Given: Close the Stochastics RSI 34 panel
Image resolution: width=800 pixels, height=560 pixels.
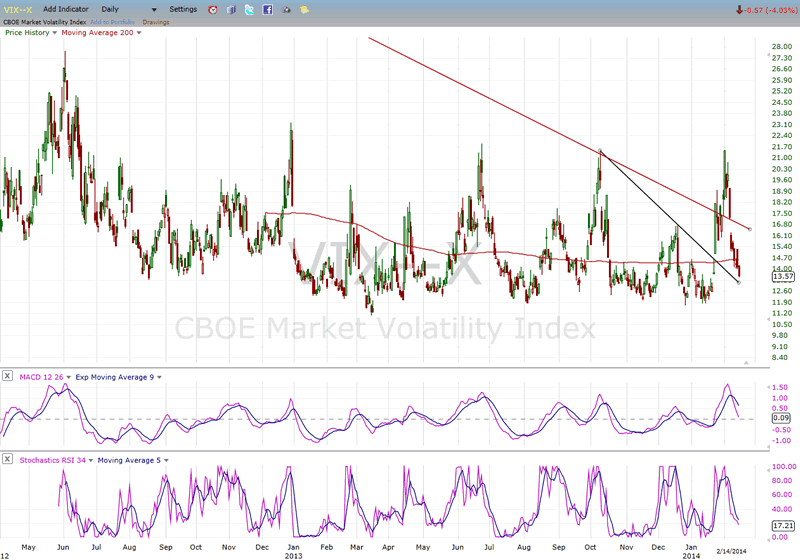Looking at the screenshot, I should [x=7, y=459].
